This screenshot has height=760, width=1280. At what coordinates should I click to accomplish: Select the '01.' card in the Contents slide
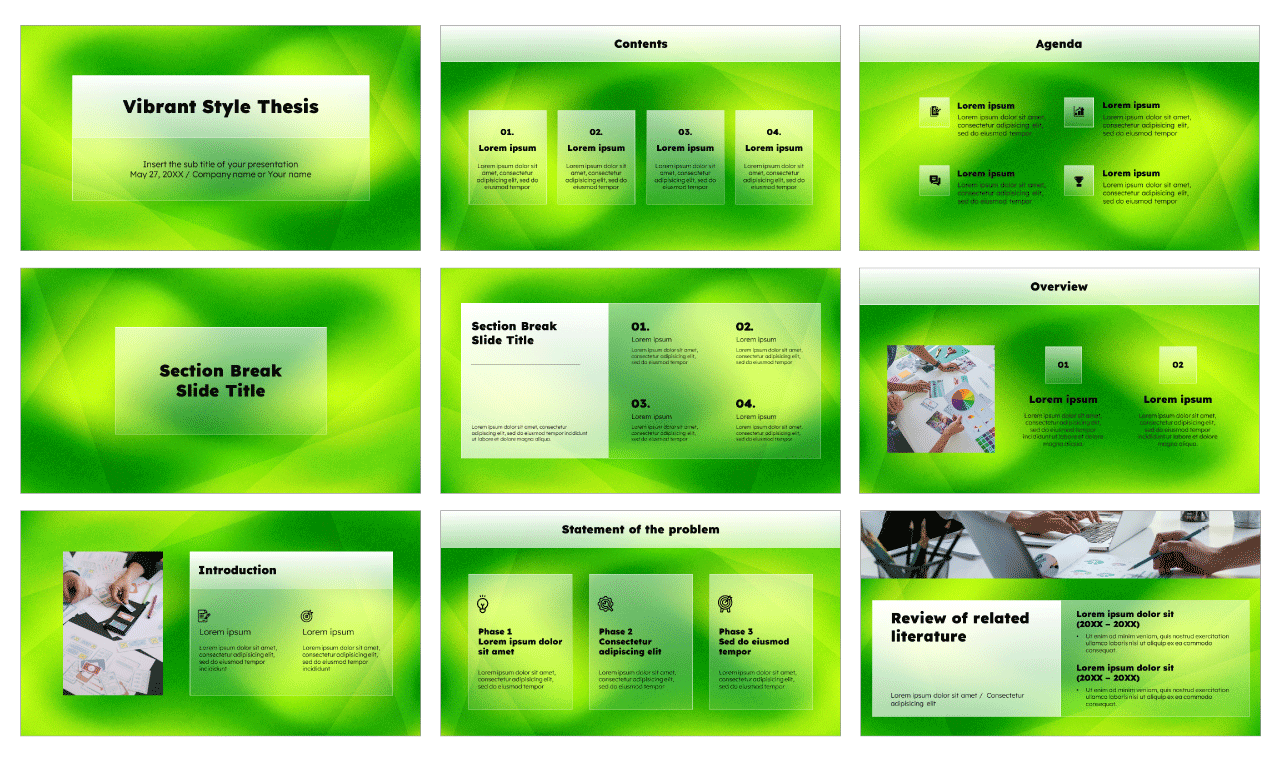[x=507, y=157]
